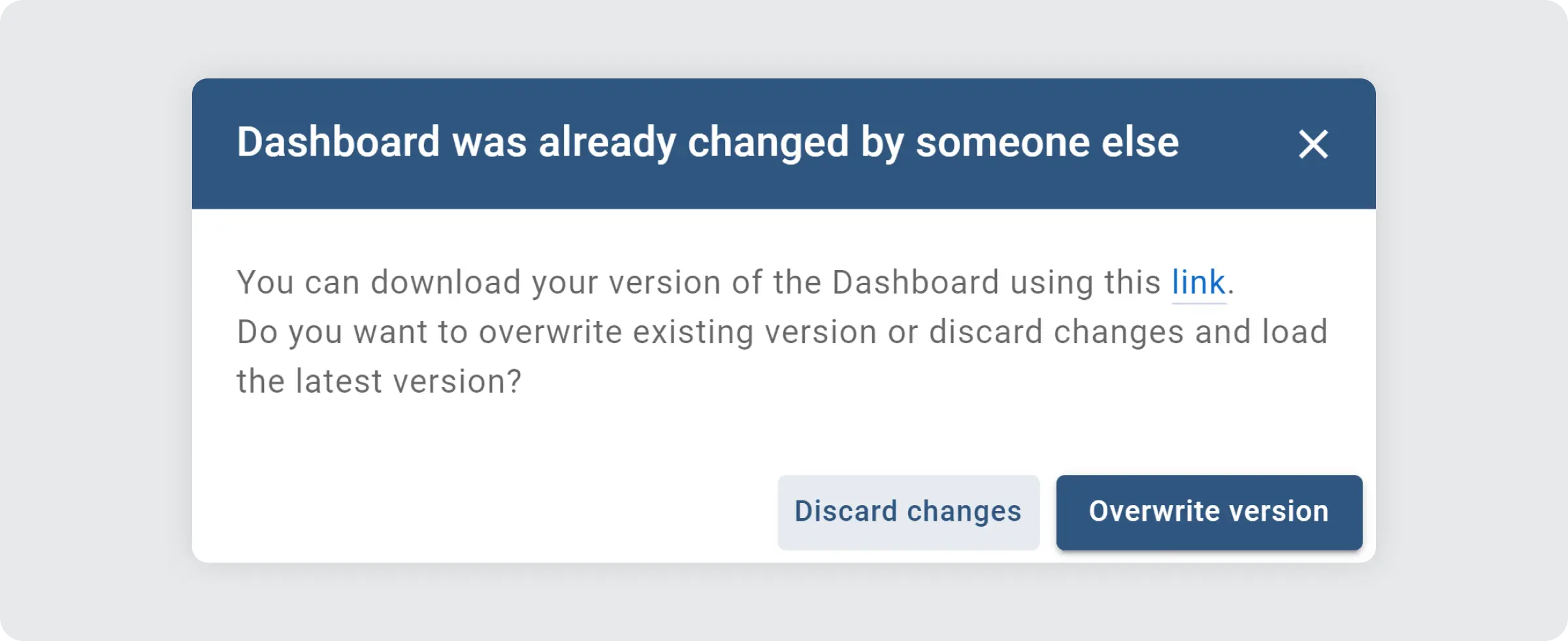Download your Dashboard version via link
Screen dimensions: 1568x641
(x=1198, y=283)
